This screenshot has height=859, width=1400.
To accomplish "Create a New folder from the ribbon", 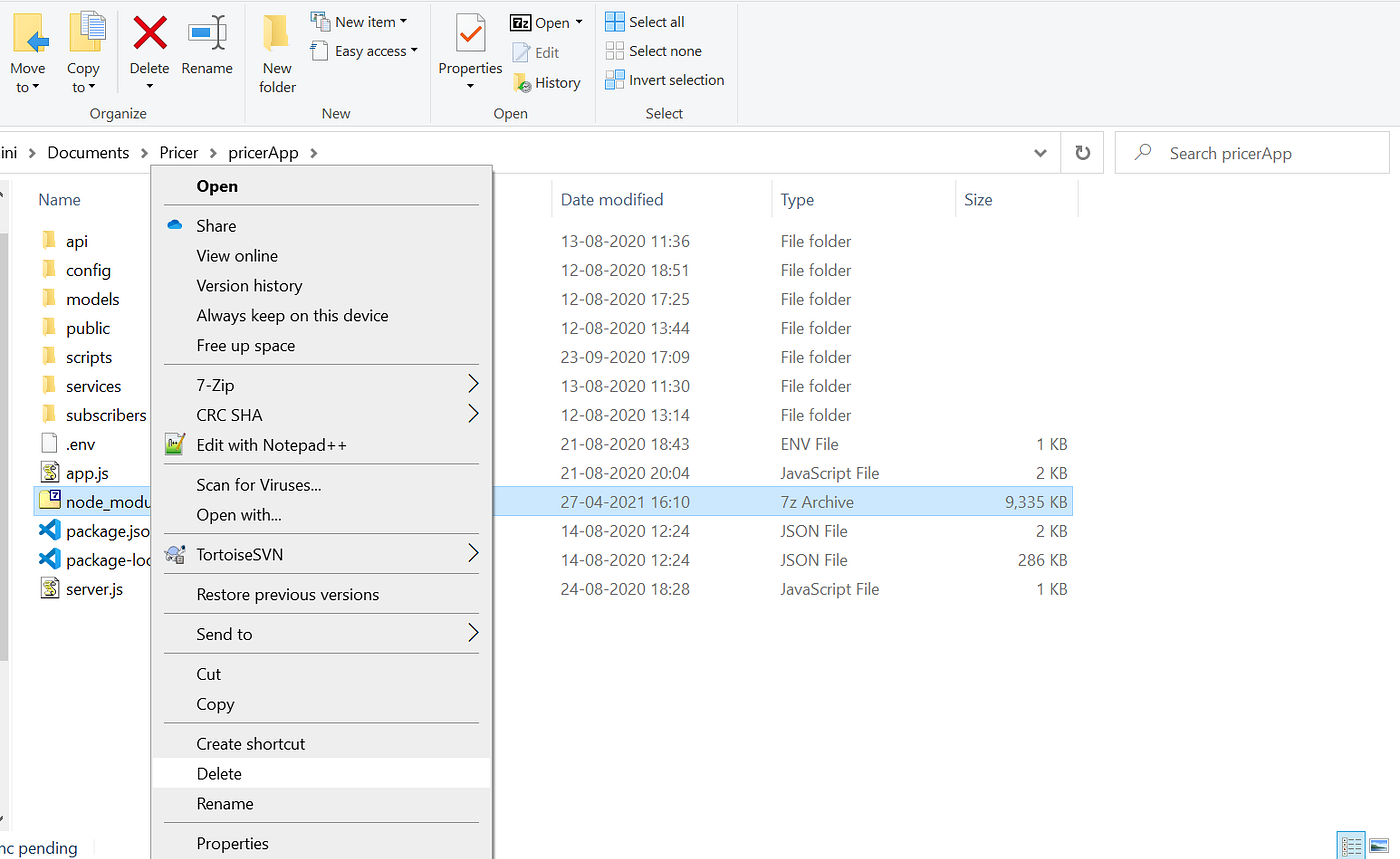I will click(276, 50).
